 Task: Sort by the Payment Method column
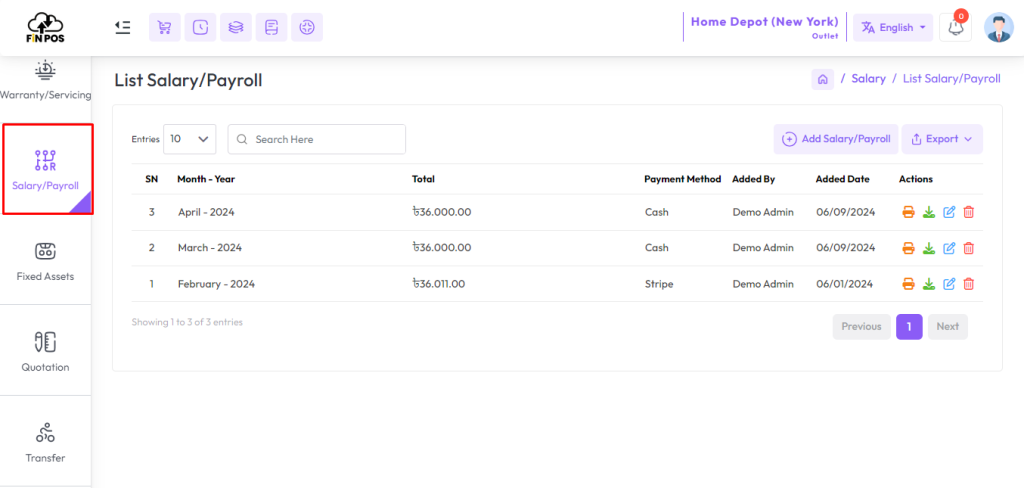(682, 179)
